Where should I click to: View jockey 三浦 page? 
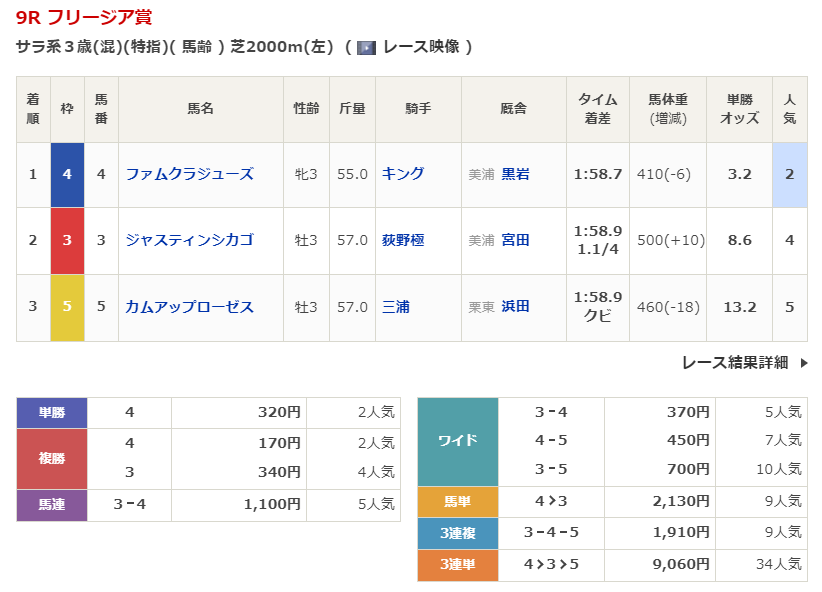tap(395, 307)
